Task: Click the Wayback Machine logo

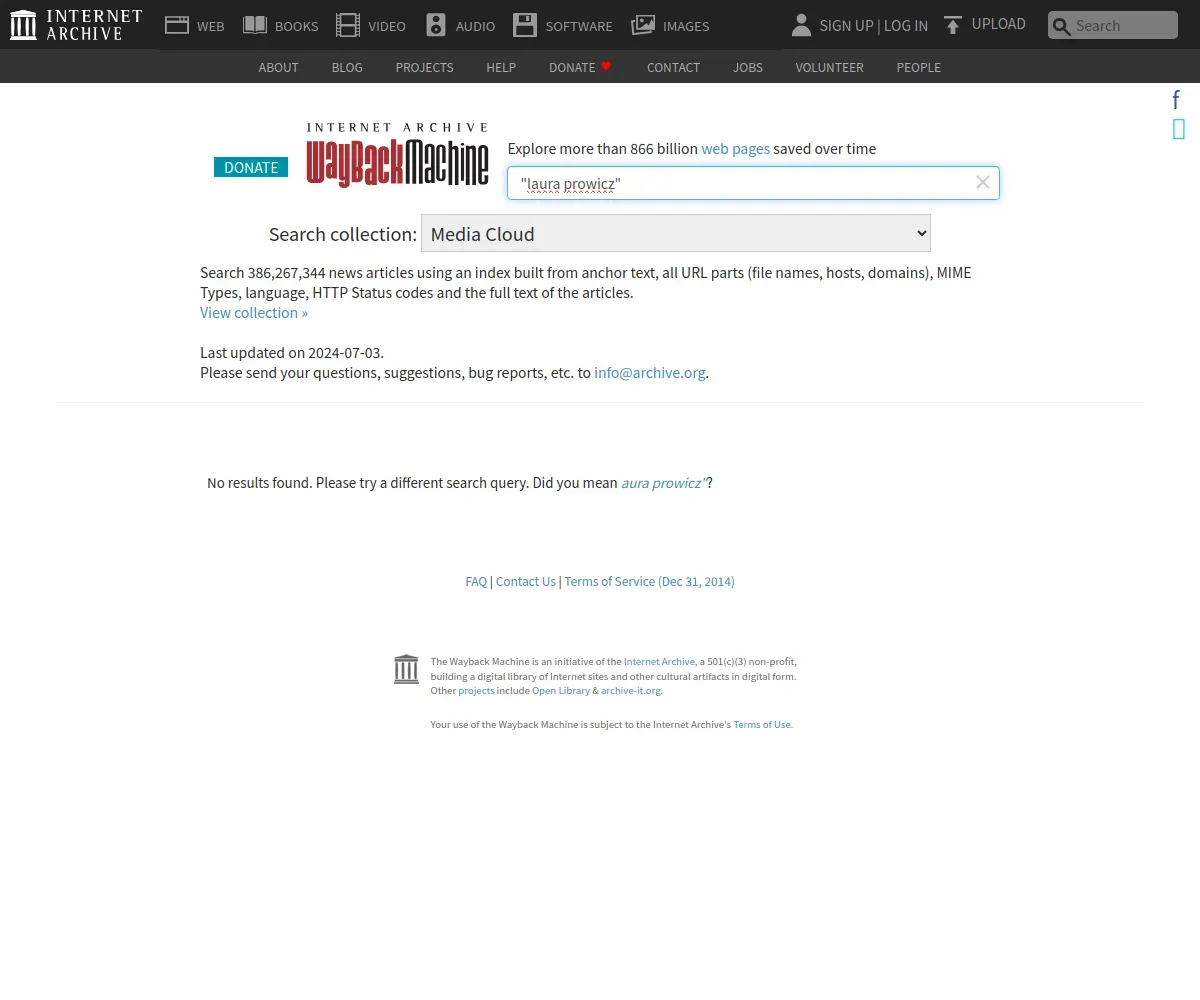Action: pyautogui.click(x=398, y=156)
